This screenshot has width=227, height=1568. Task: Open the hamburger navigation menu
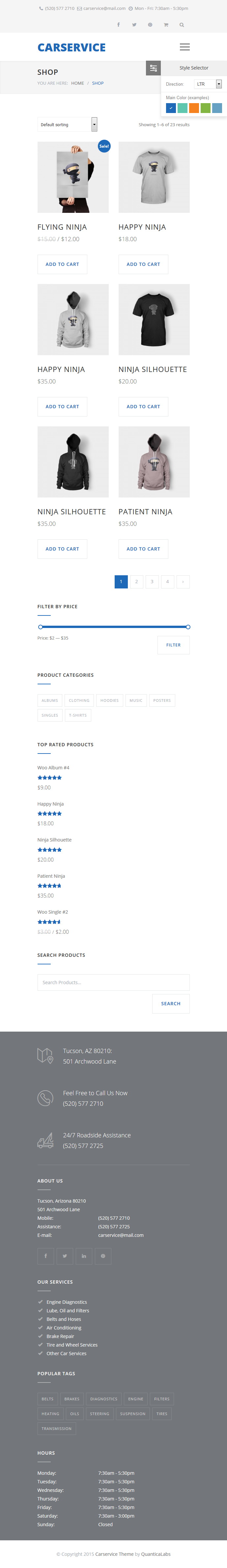point(184,47)
